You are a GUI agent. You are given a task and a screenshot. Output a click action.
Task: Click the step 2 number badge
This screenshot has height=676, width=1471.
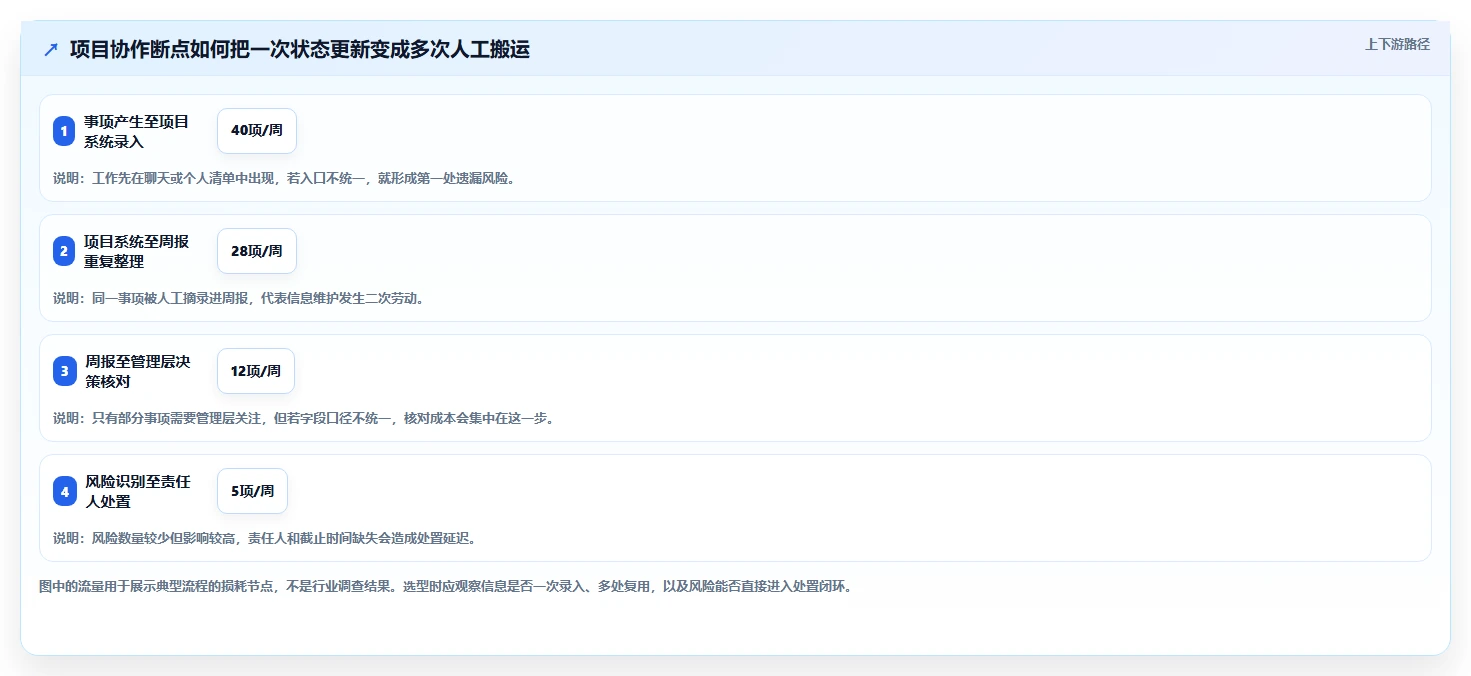tap(64, 251)
